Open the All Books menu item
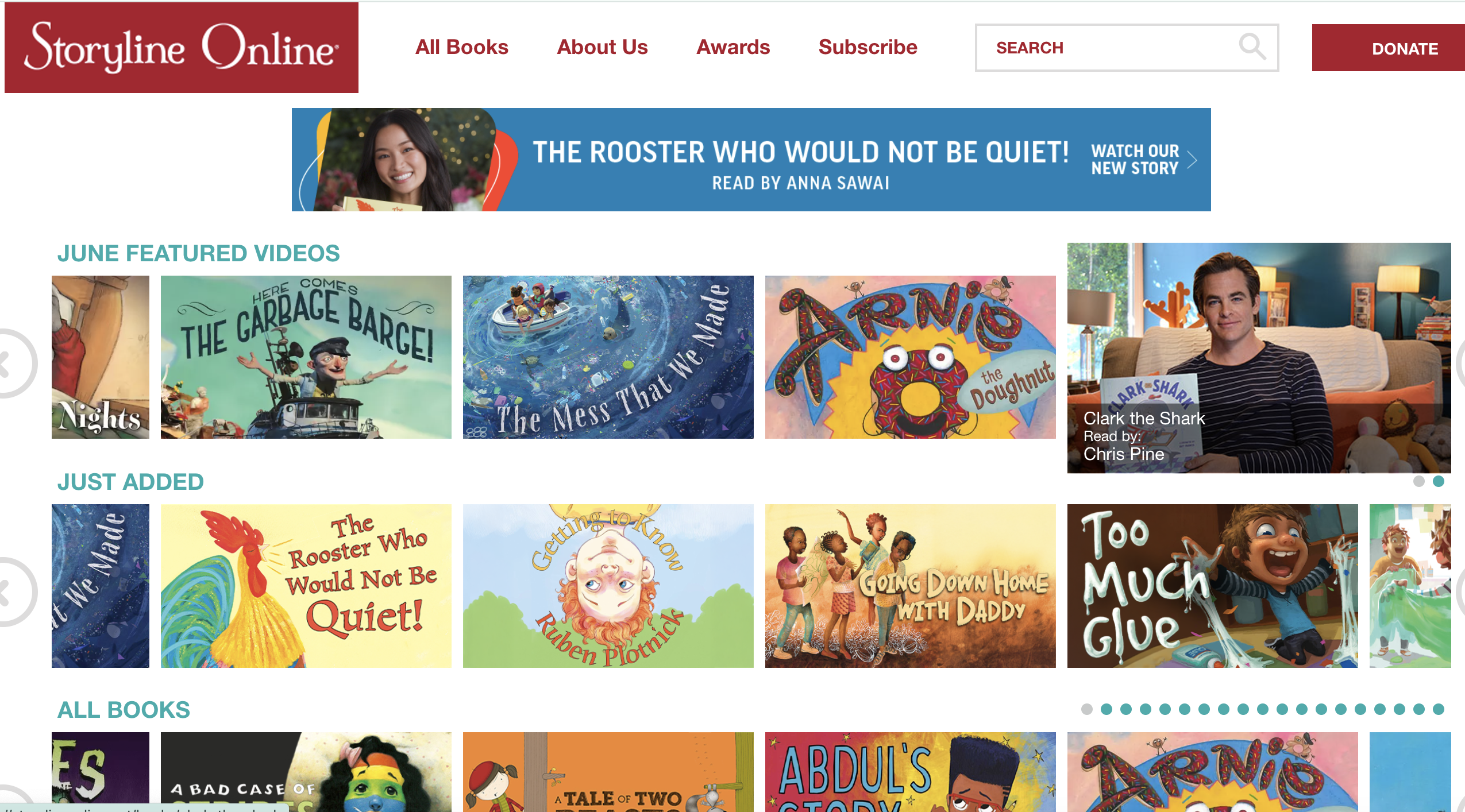 pos(462,47)
